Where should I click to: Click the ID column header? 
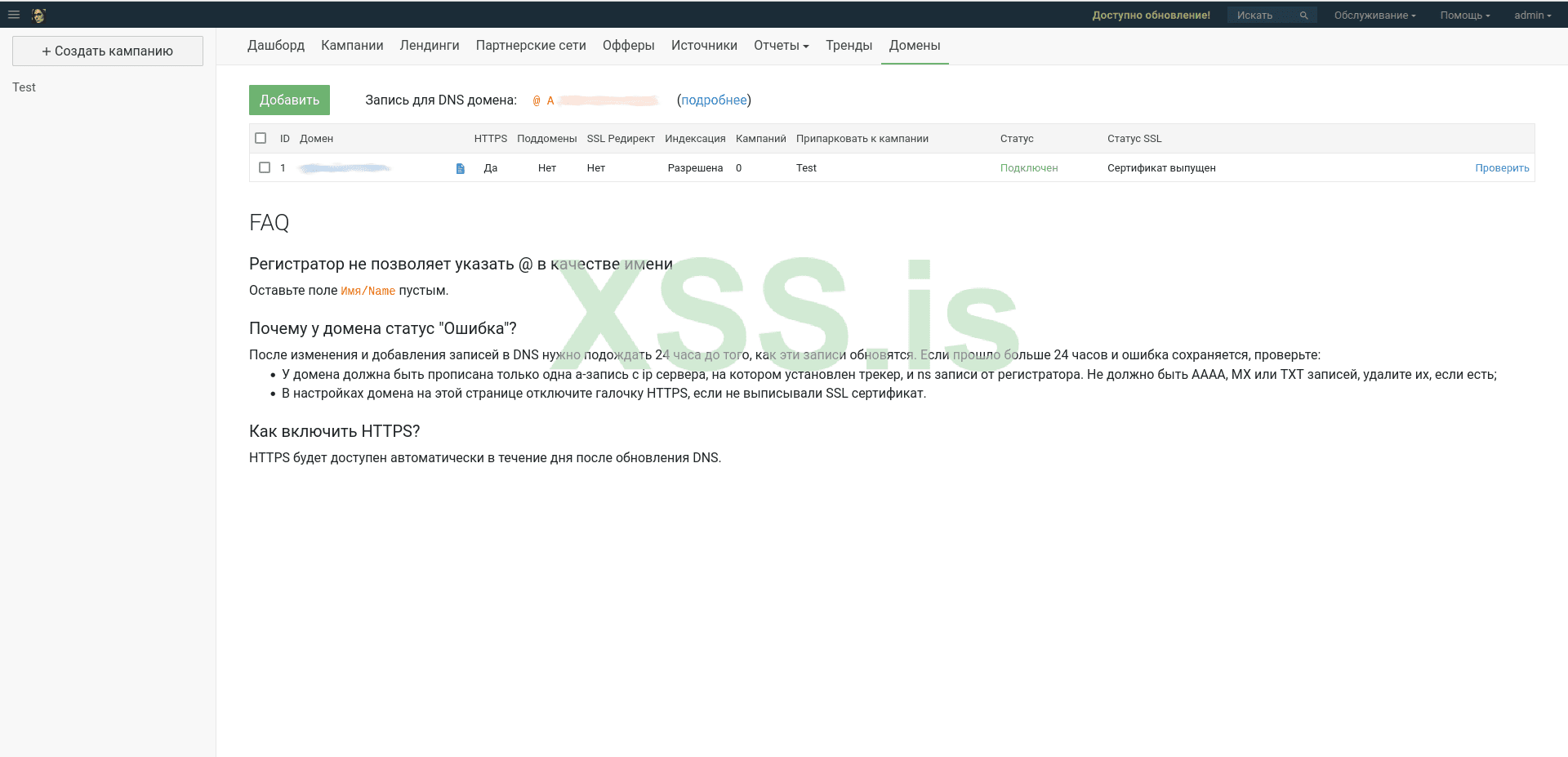pyautogui.click(x=285, y=139)
